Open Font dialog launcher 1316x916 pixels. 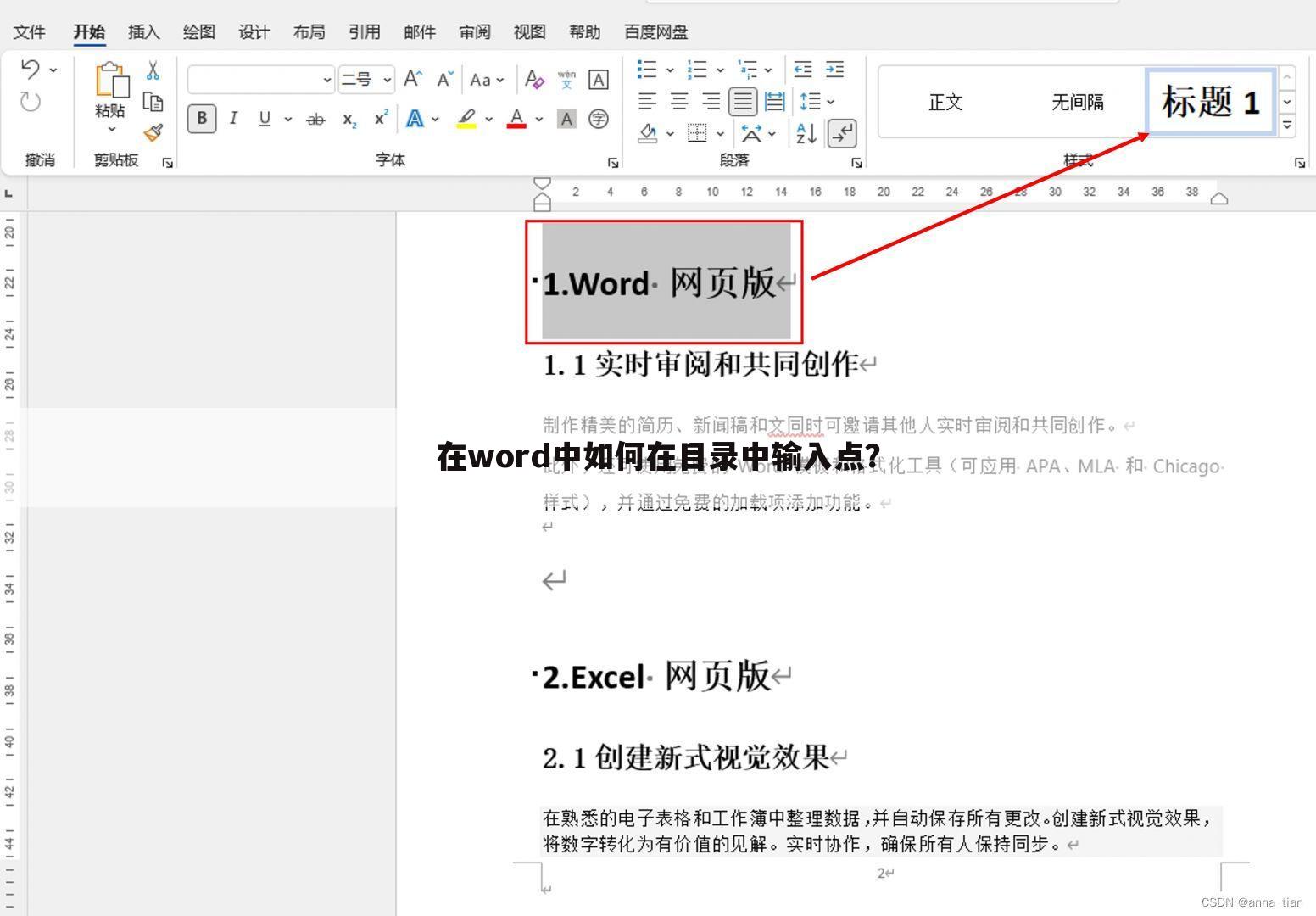[x=613, y=163]
